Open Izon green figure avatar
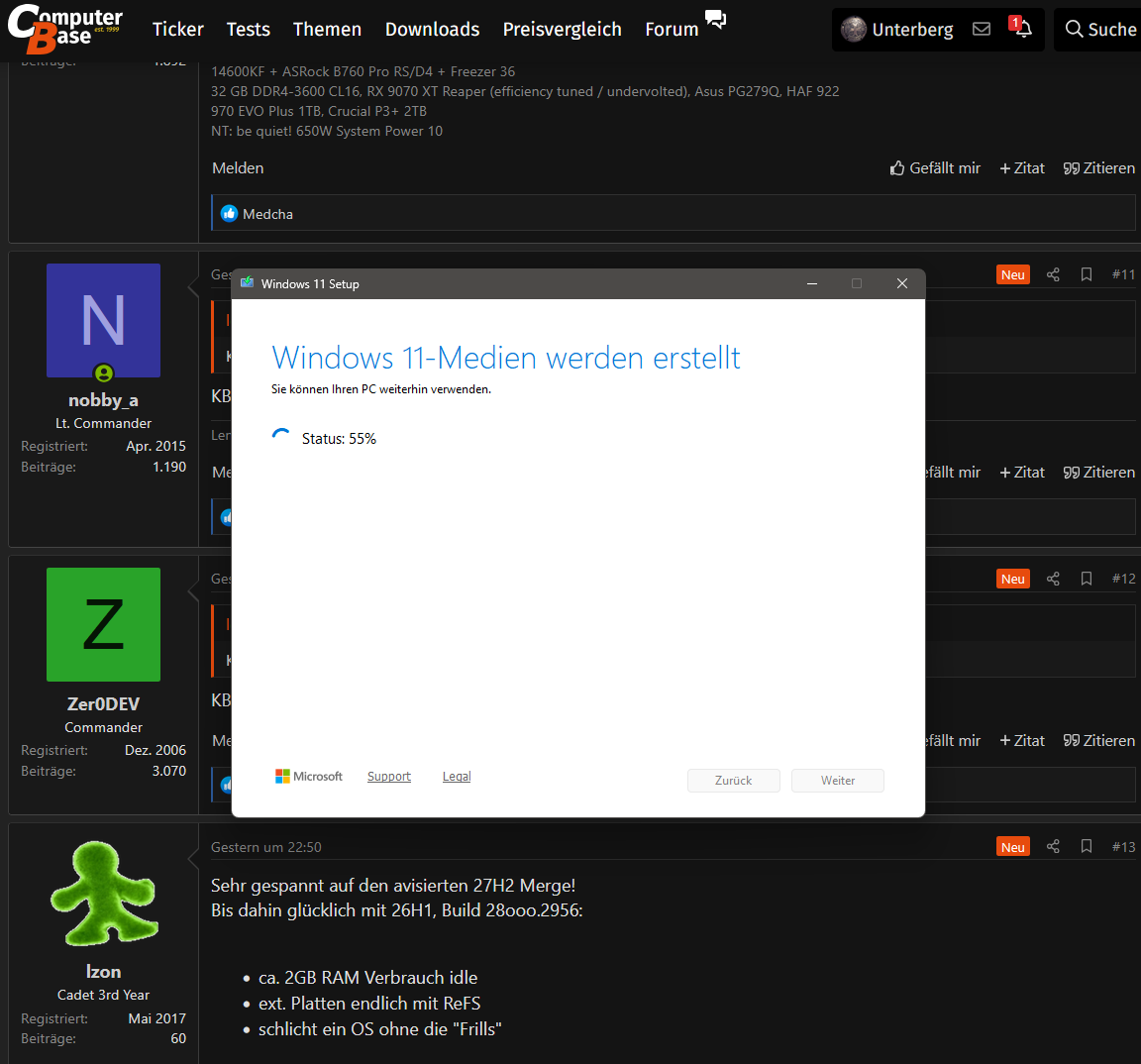Viewport: 1141px width, 1064px height. click(103, 893)
